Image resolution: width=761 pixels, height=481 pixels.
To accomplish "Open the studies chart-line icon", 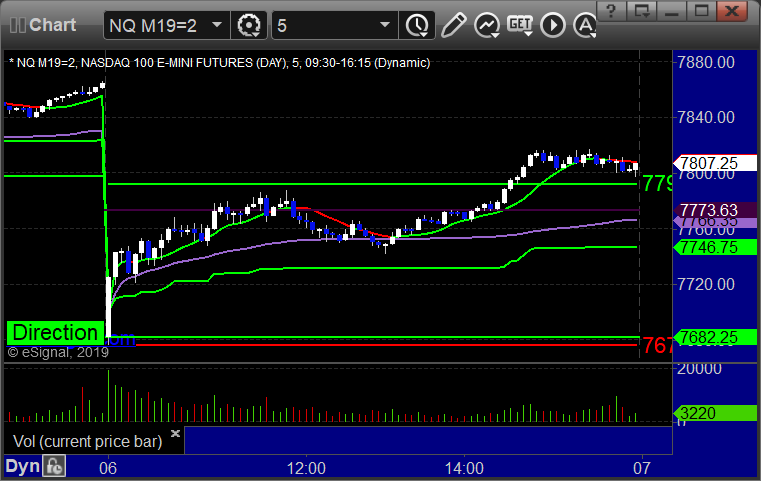I will pos(487,25).
